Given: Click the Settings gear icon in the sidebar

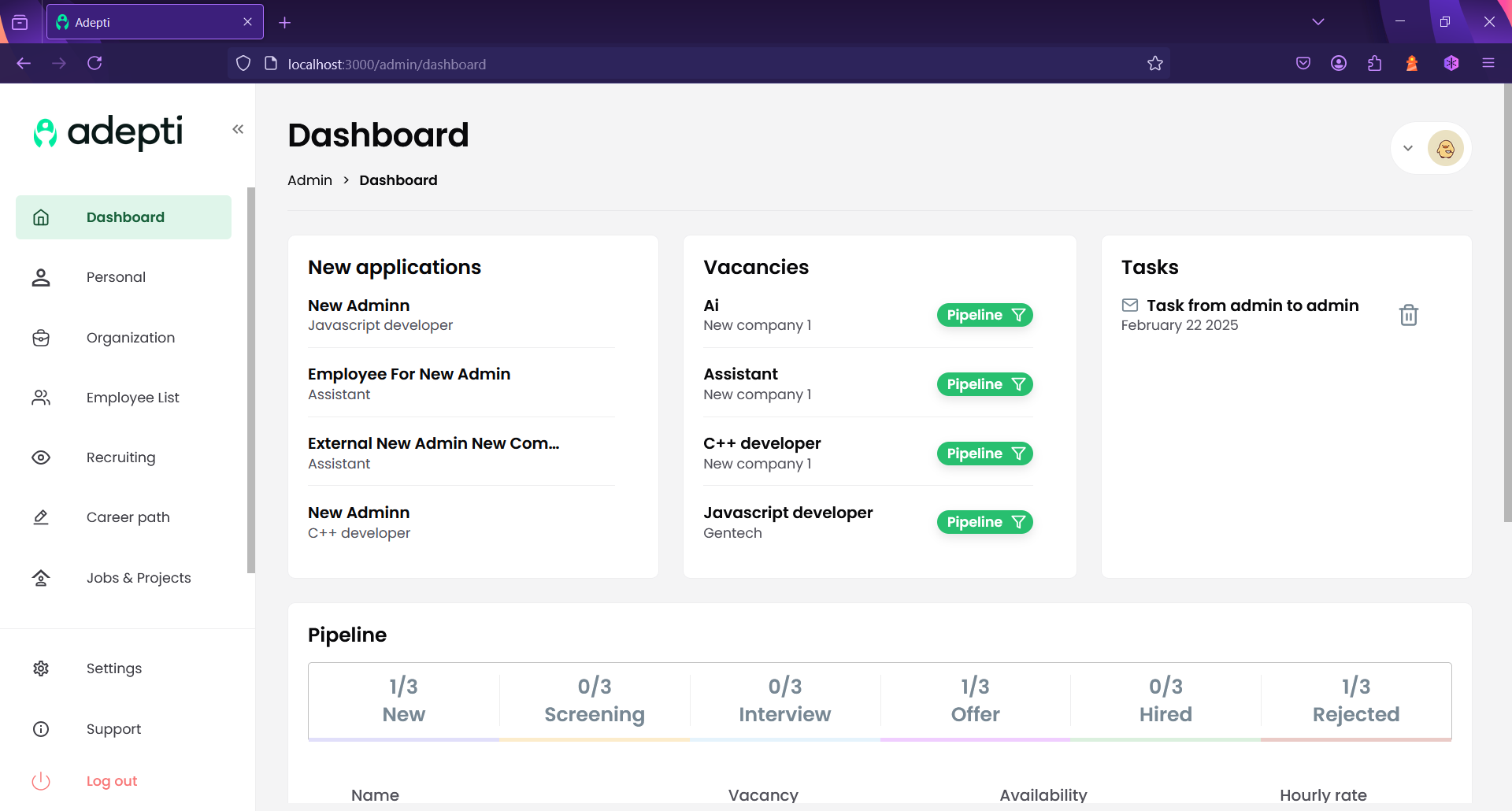Looking at the screenshot, I should pyautogui.click(x=41, y=668).
